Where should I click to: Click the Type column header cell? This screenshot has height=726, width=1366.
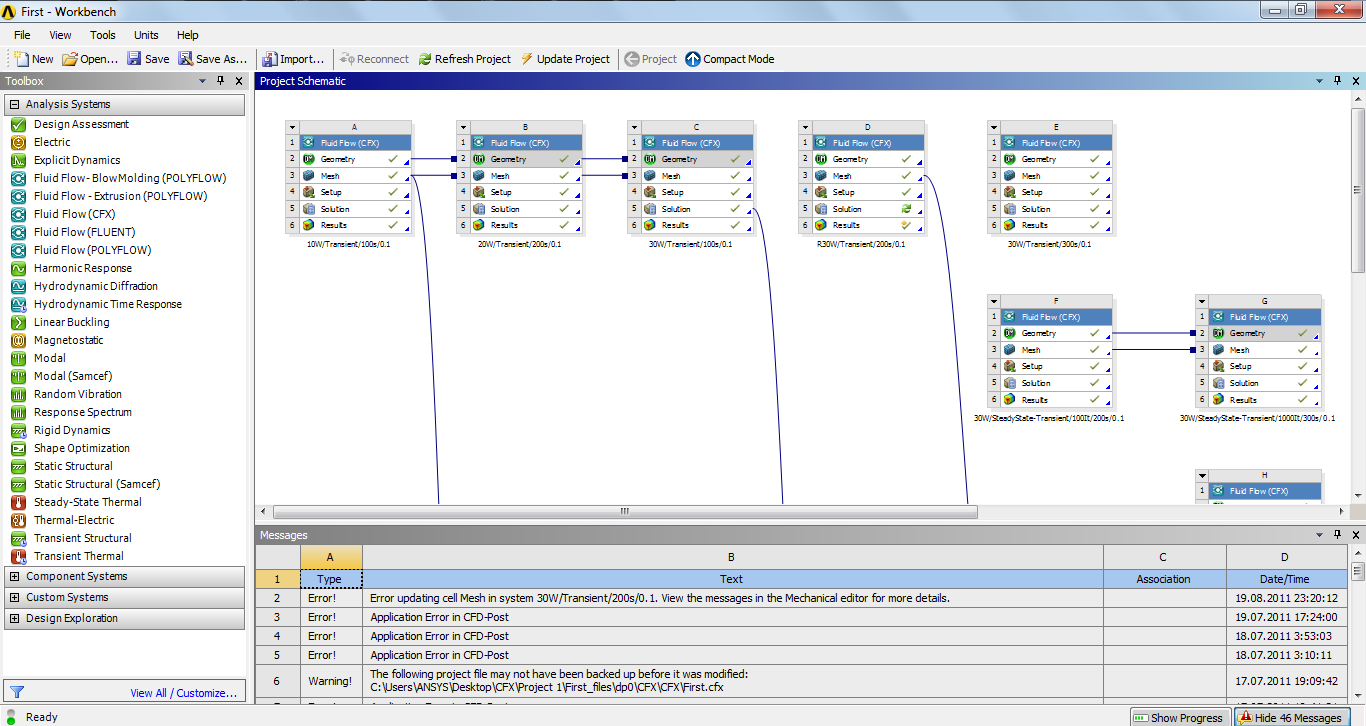tap(330, 579)
